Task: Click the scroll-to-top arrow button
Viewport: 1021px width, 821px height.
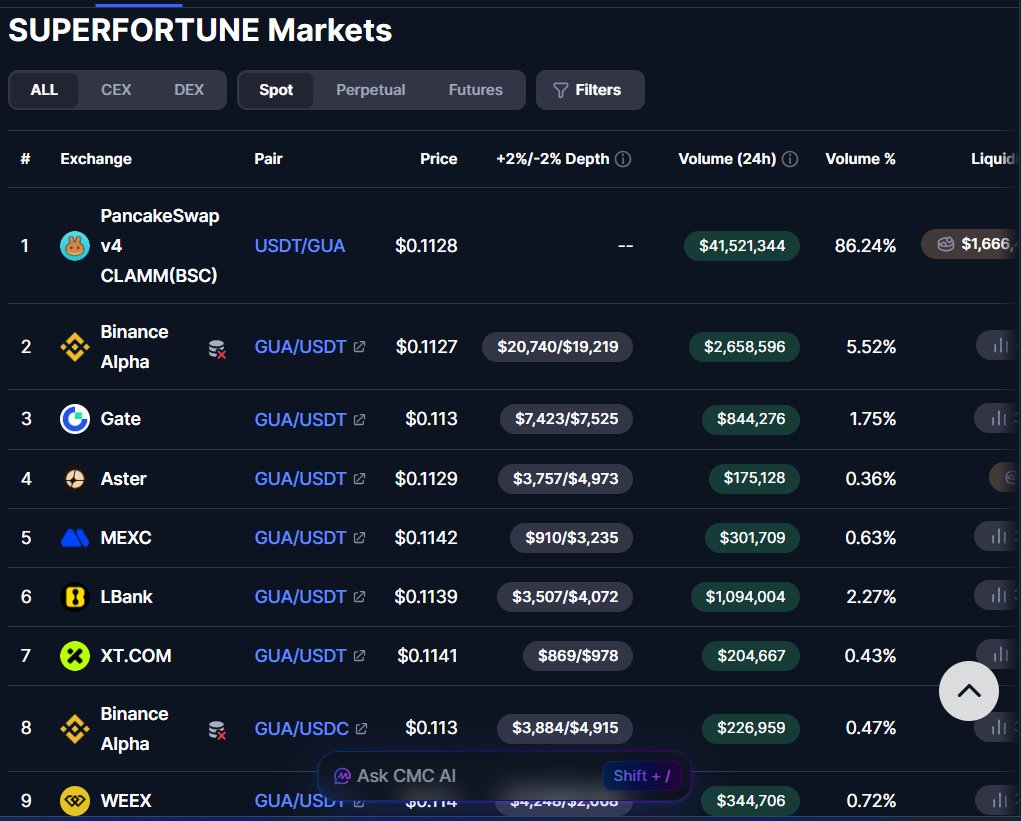Action: click(x=968, y=691)
